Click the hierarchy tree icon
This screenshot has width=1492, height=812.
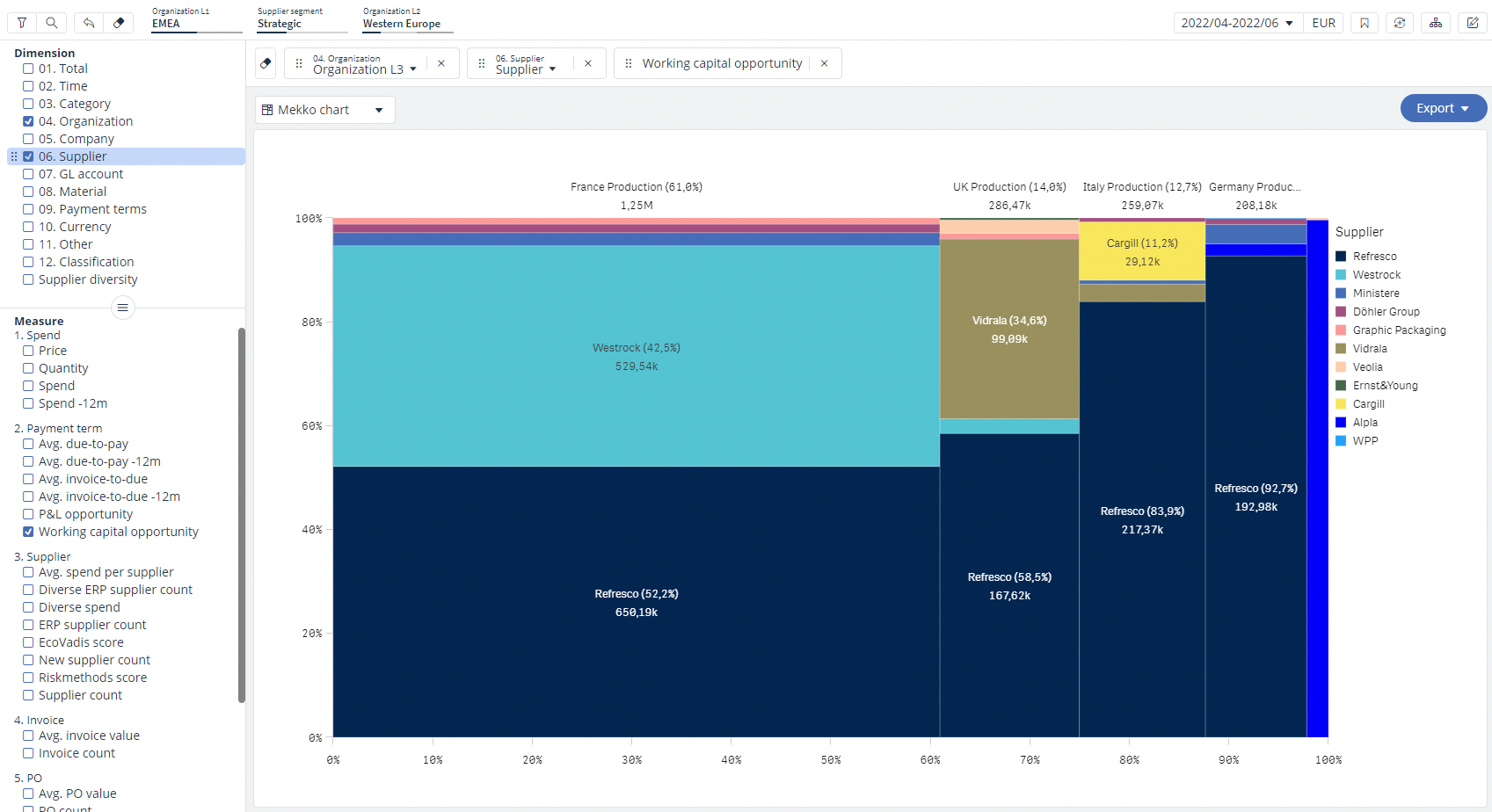[1436, 23]
